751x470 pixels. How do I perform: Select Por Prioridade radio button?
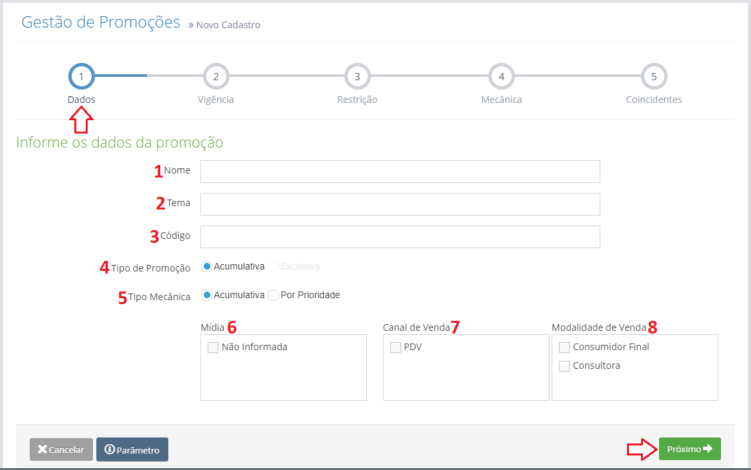coord(273,295)
